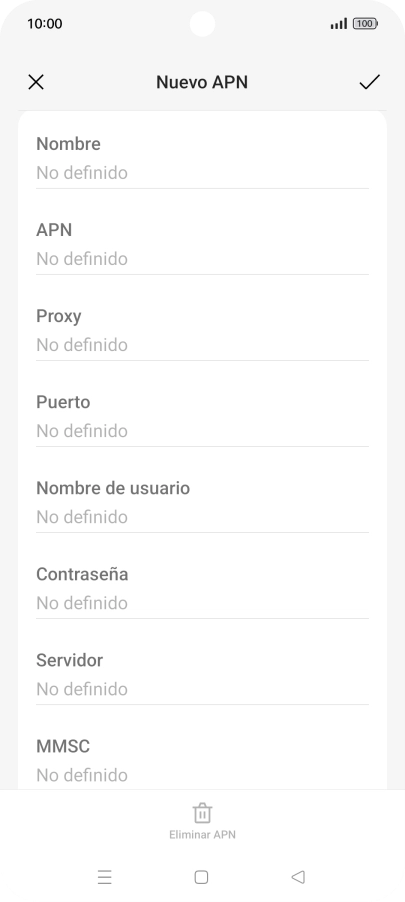Tap the back triangle navigation button
Image resolution: width=405 pixels, height=902 pixels.
[298, 877]
